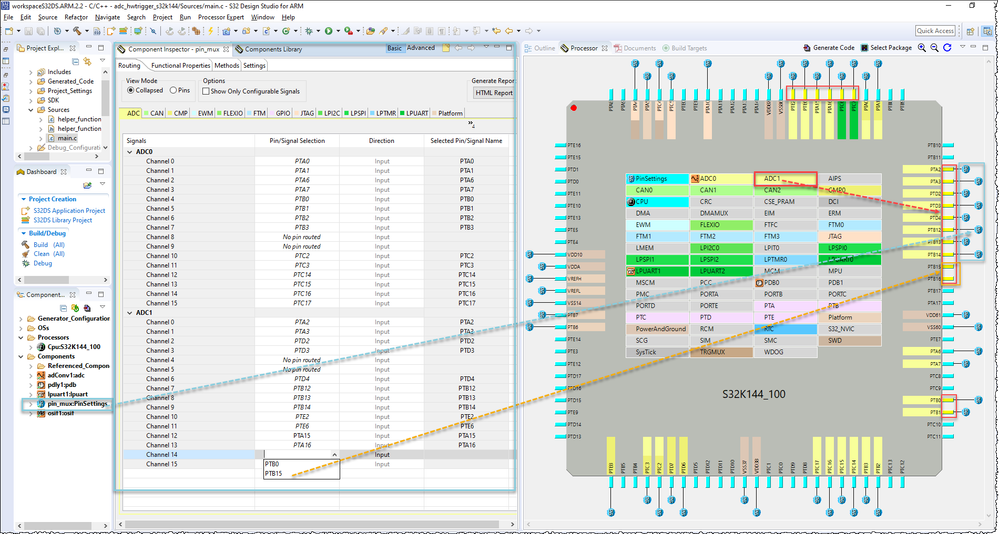The image size is (999, 534).
Task: Select adConv1:adc component
Action: tap(66, 375)
